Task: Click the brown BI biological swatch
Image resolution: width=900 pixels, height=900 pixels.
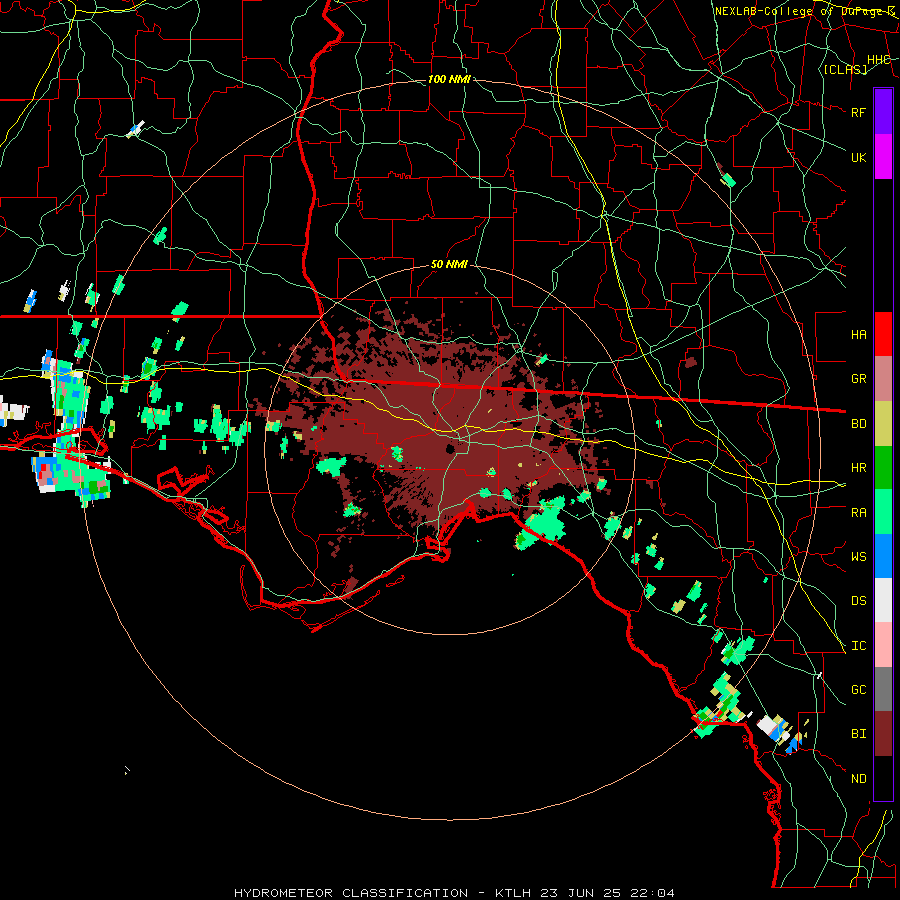Action: (x=883, y=734)
